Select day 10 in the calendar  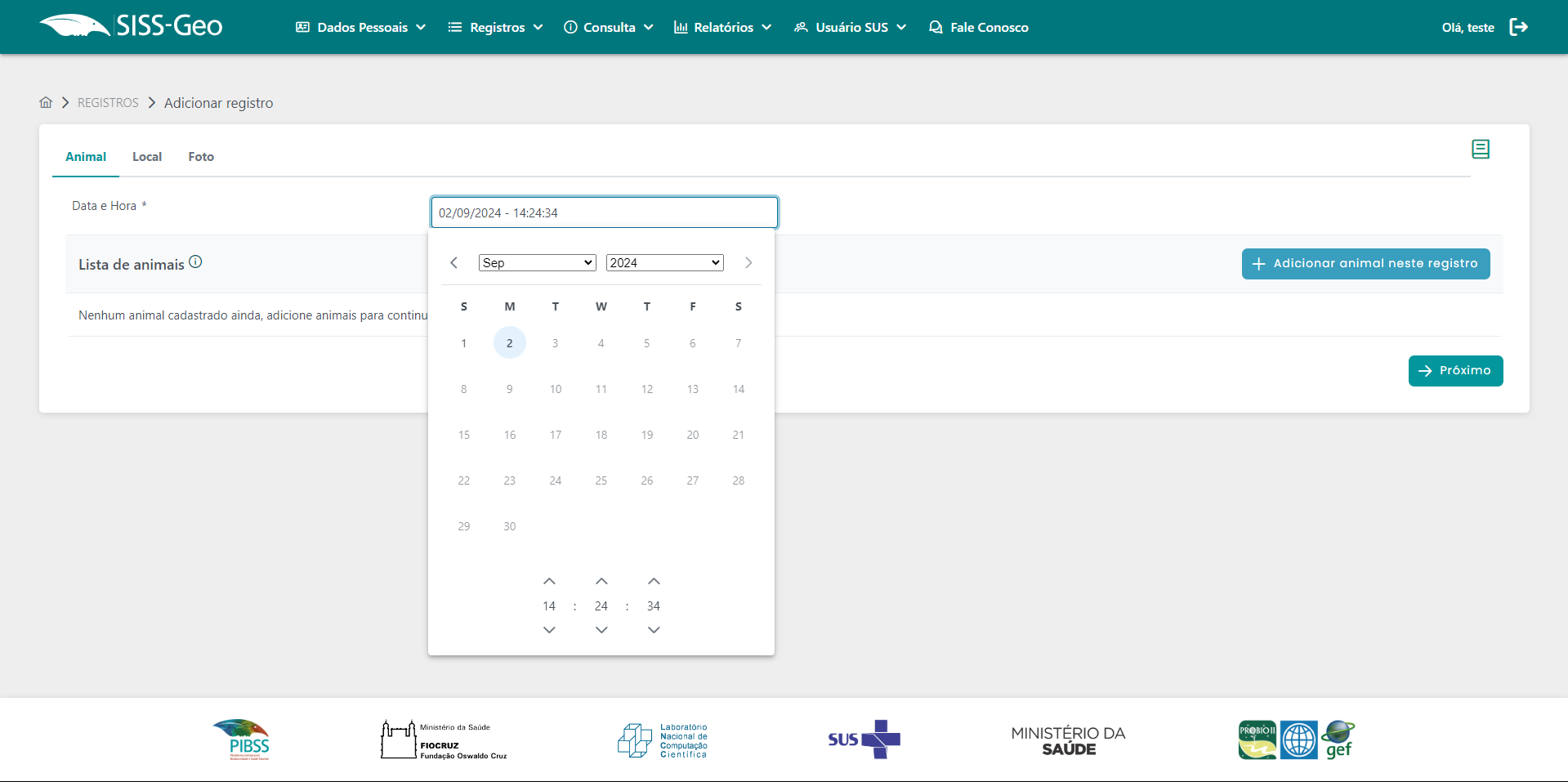556,389
